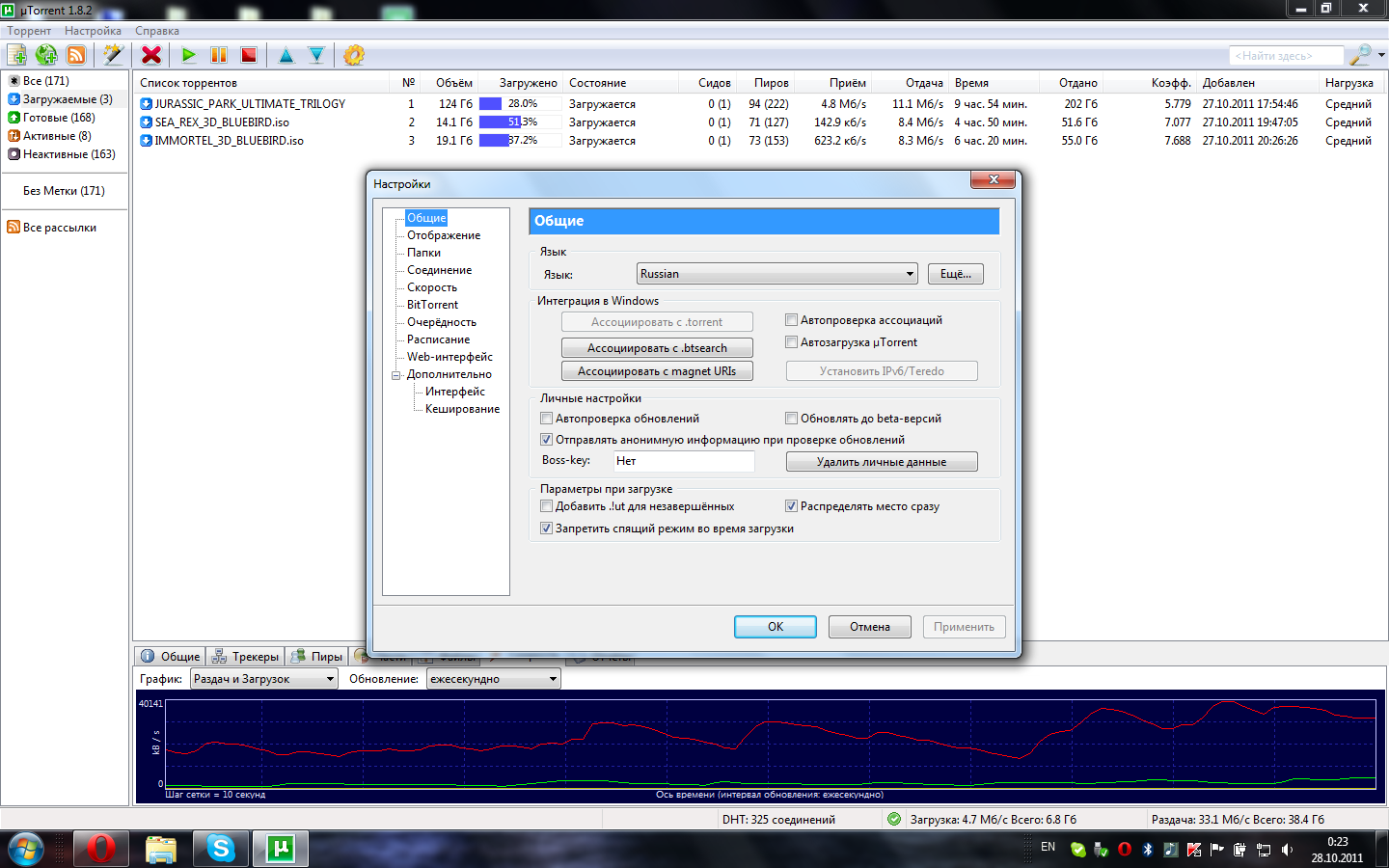Image resolution: width=1389 pixels, height=868 pixels.
Task: Open the Настройка menu
Action: click(94, 31)
